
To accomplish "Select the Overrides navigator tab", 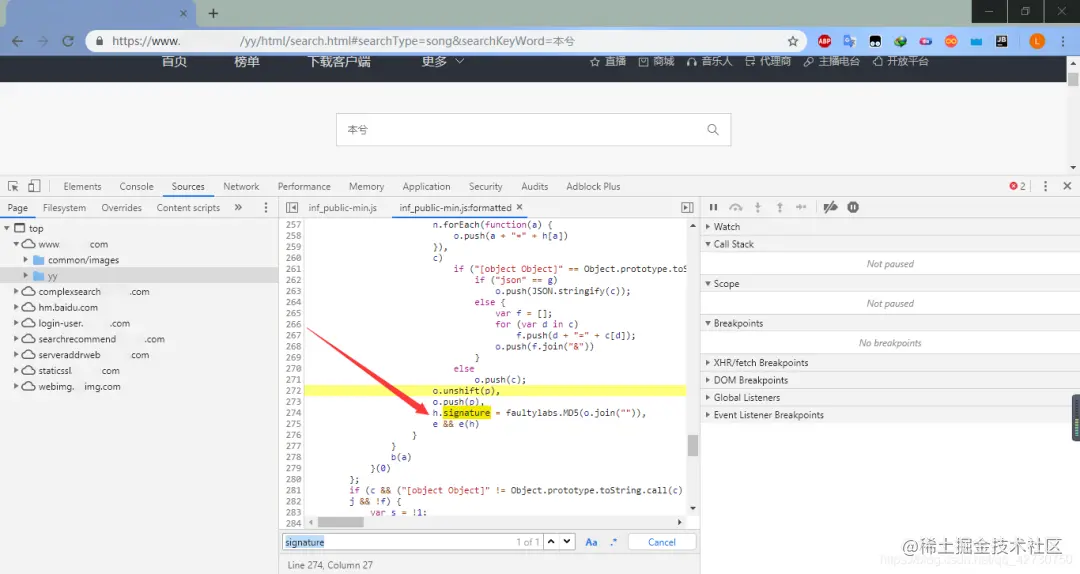I will [x=121, y=207].
